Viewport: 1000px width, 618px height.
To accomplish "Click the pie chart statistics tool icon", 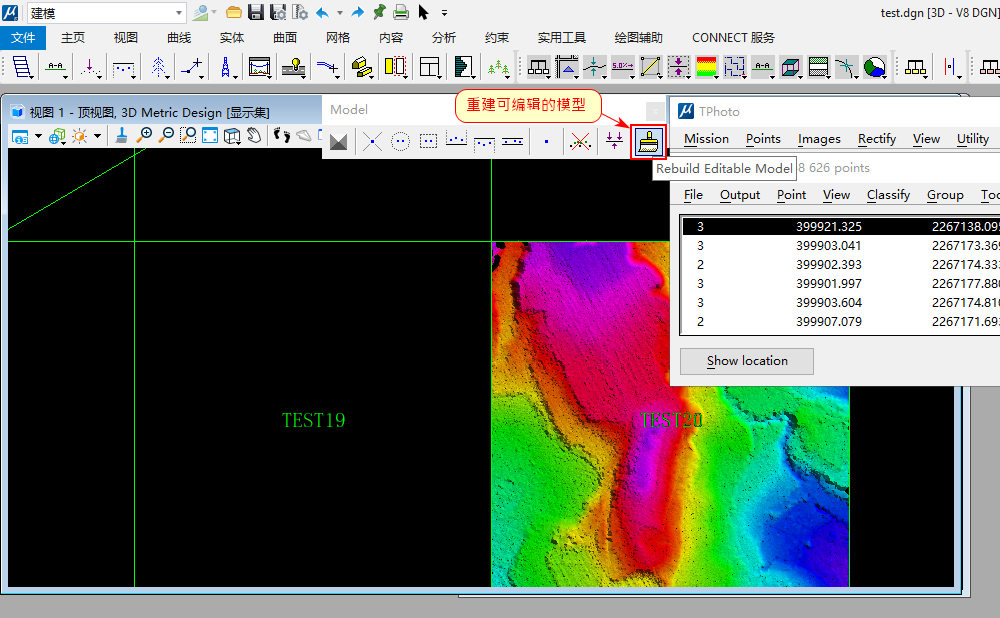I will pos(874,67).
